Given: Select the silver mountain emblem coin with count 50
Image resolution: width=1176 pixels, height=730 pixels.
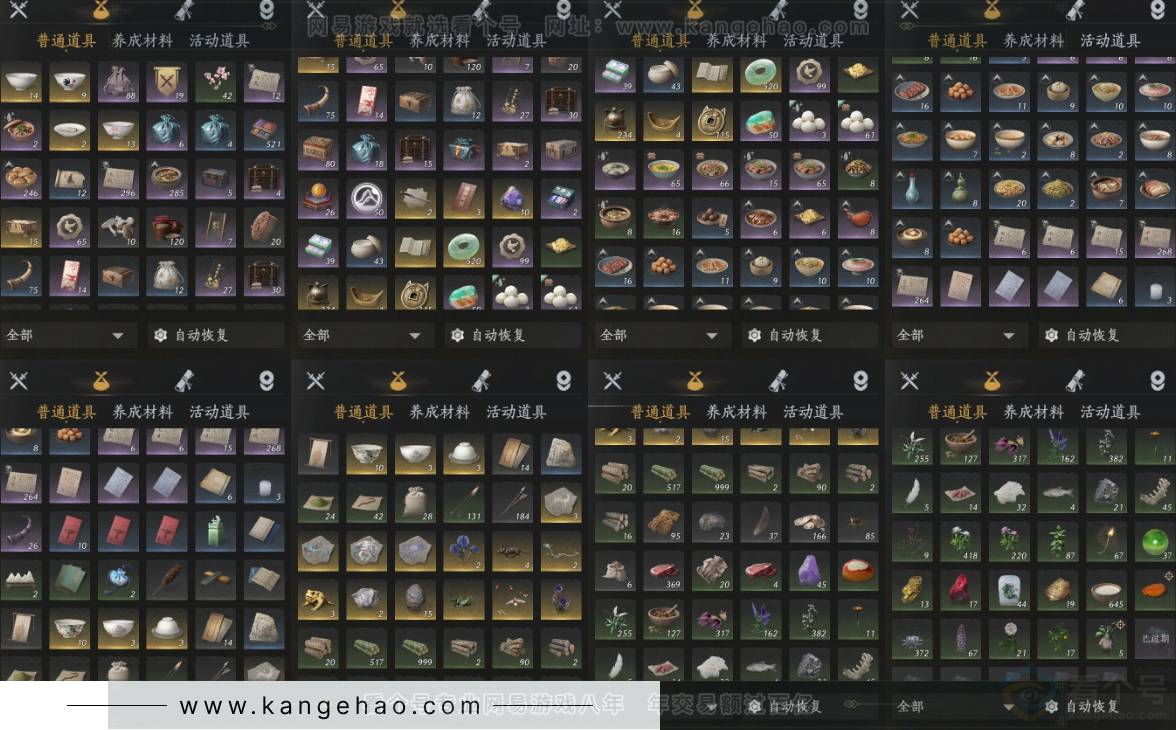Looking at the screenshot, I should [x=367, y=198].
